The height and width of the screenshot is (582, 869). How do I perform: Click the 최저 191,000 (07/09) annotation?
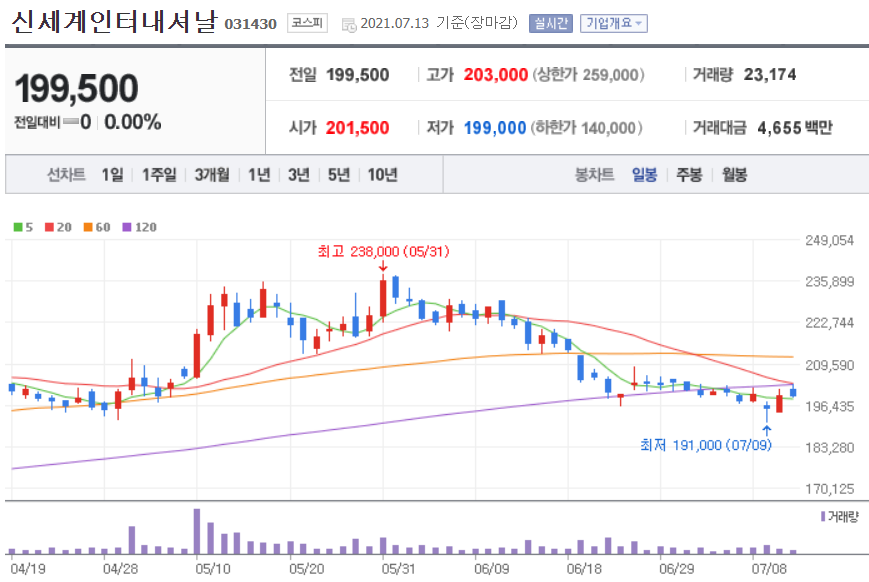tap(706, 445)
